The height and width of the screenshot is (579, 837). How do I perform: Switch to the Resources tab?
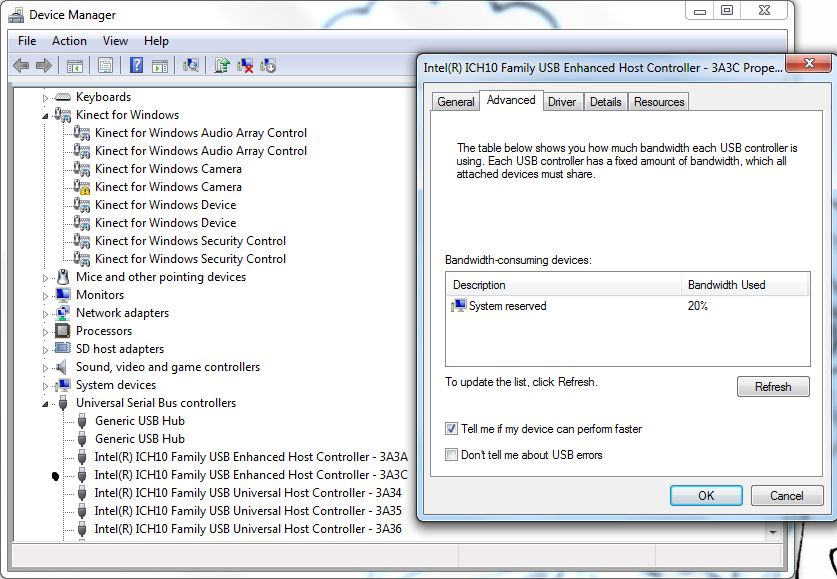(659, 101)
